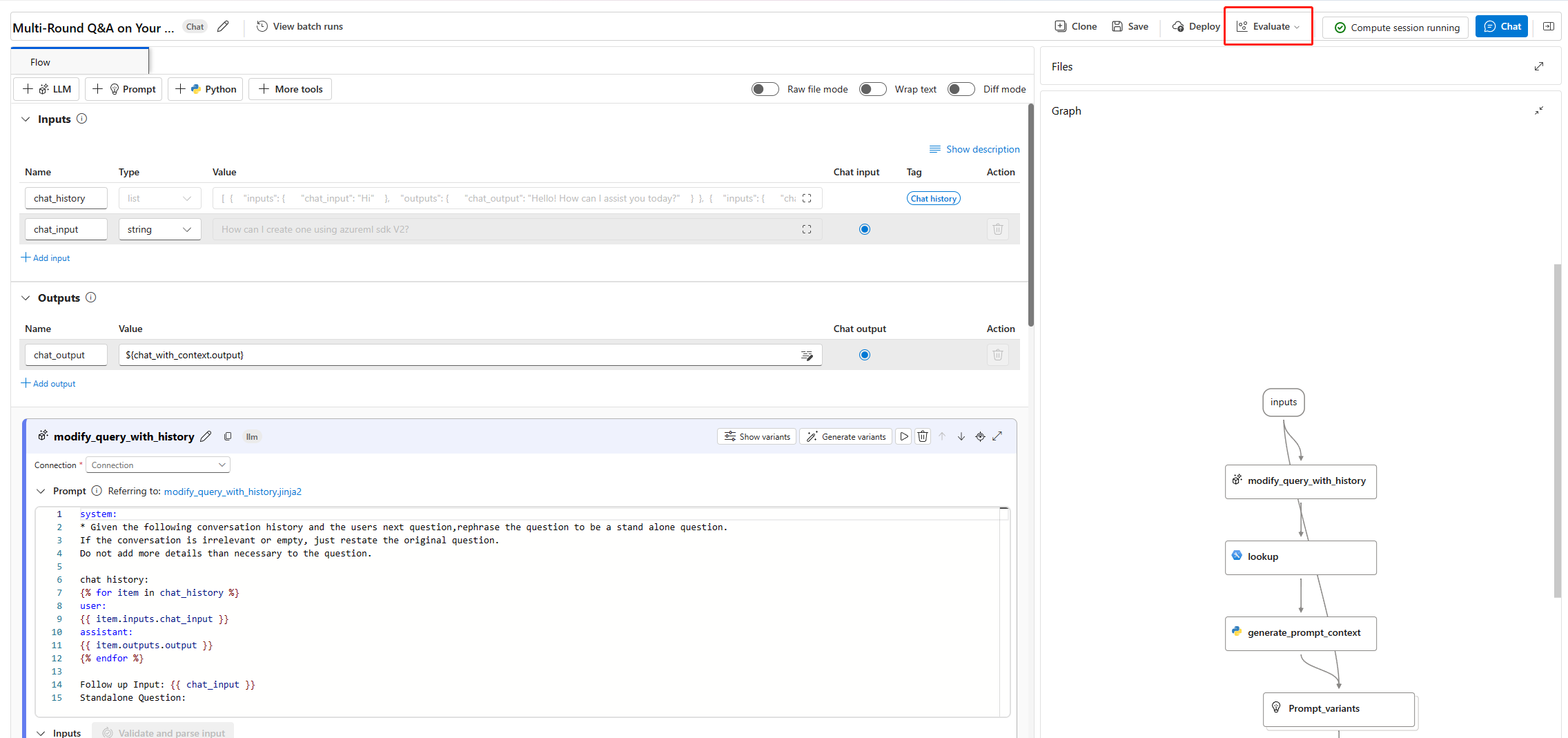Viewport: 1568px width, 738px height.
Task: Save the flow
Action: click(x=1130, y=26)
